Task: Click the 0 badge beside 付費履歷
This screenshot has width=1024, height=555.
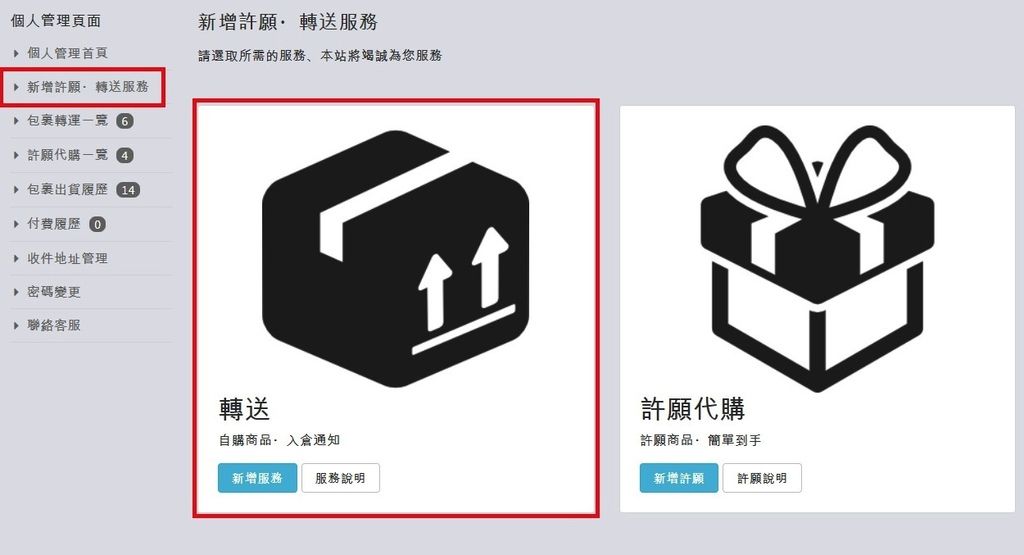Action: [97, 225]
